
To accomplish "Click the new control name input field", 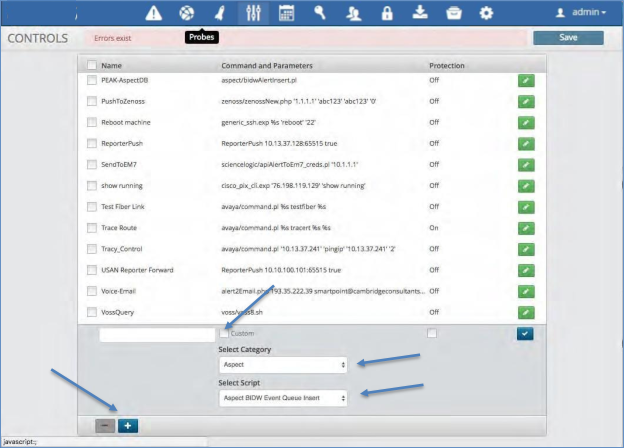I will tap(157, 334).
